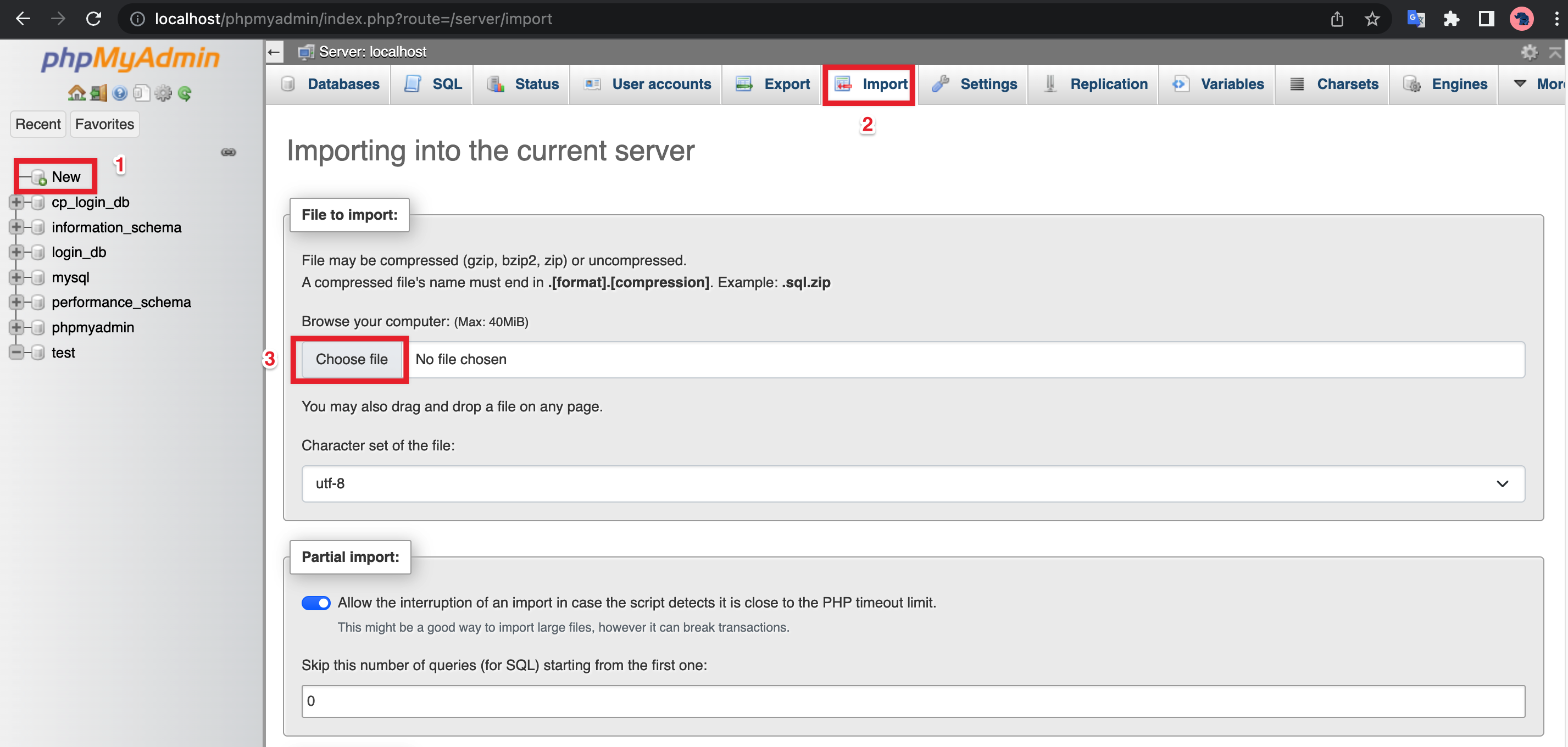1568x747 pixels.
Task: Click the log out door icon
Action: point(98,93)
